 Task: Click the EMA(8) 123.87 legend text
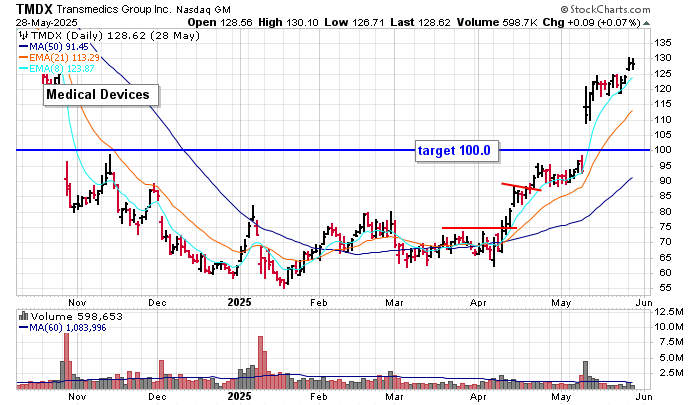click(62, 68)
